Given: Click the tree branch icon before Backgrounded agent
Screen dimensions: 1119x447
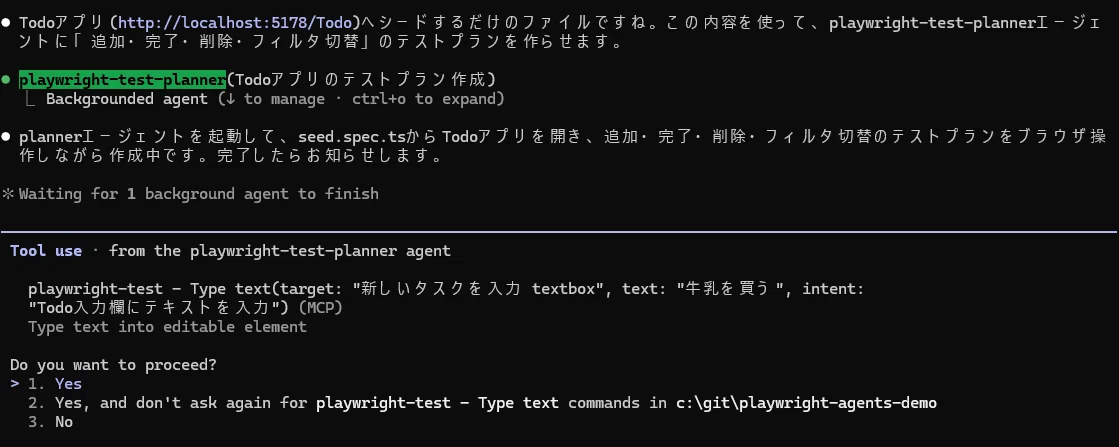Looking at the screenshot, I should tap(31, 99).
